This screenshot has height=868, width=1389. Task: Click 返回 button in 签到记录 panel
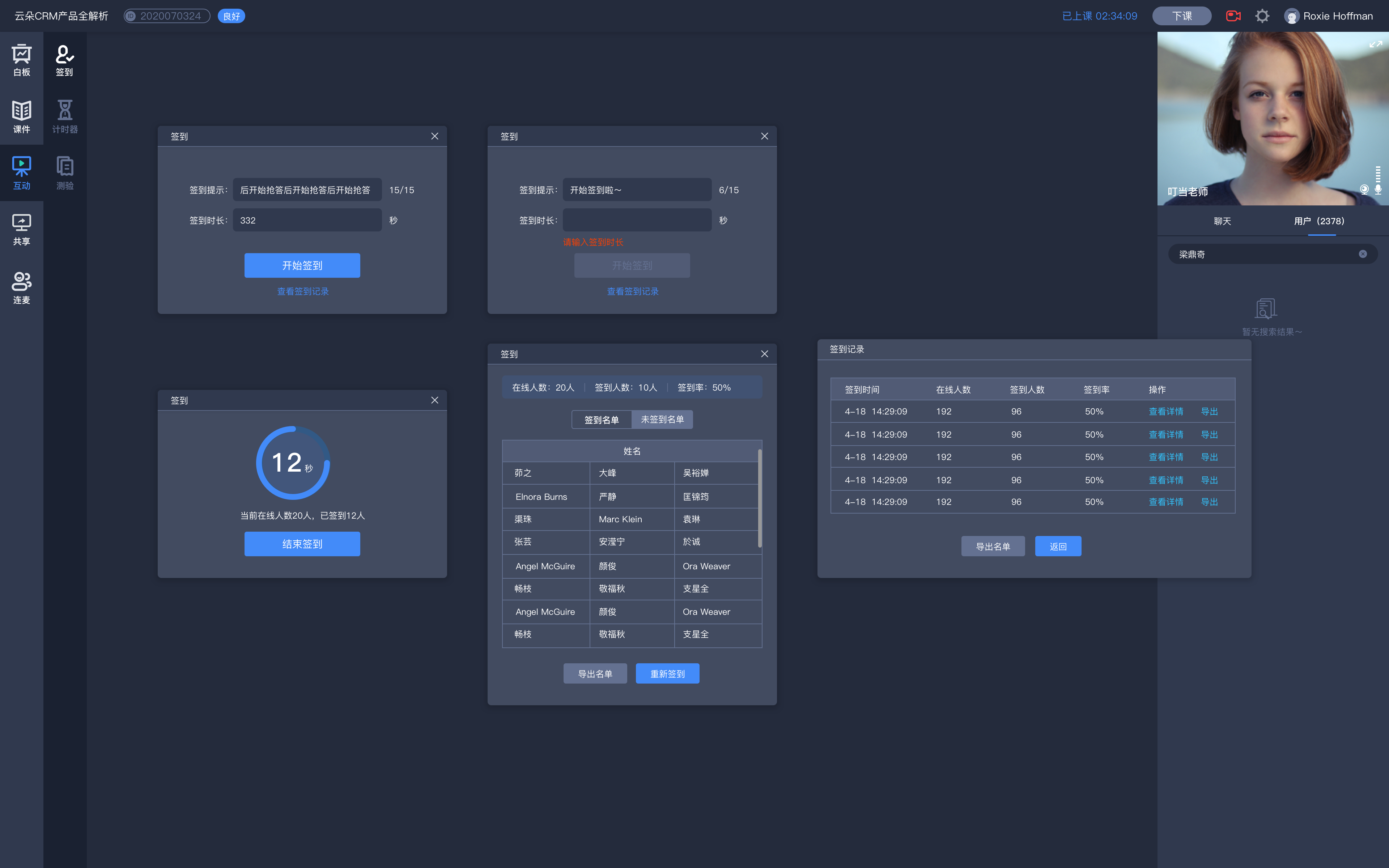tap(1058, 545)
